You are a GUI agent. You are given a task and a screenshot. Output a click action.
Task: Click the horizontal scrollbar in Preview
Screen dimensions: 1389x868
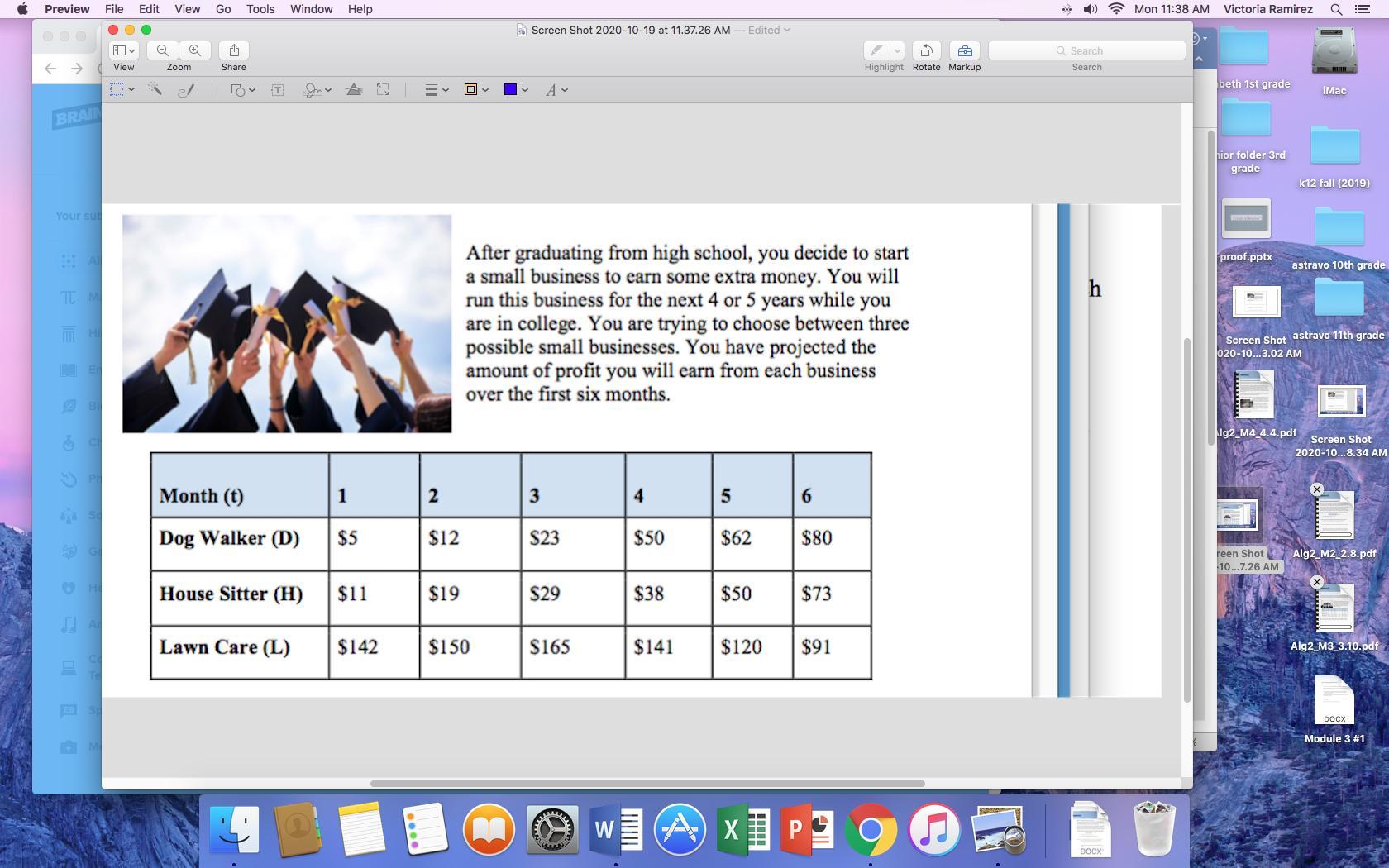click(647, 783)
